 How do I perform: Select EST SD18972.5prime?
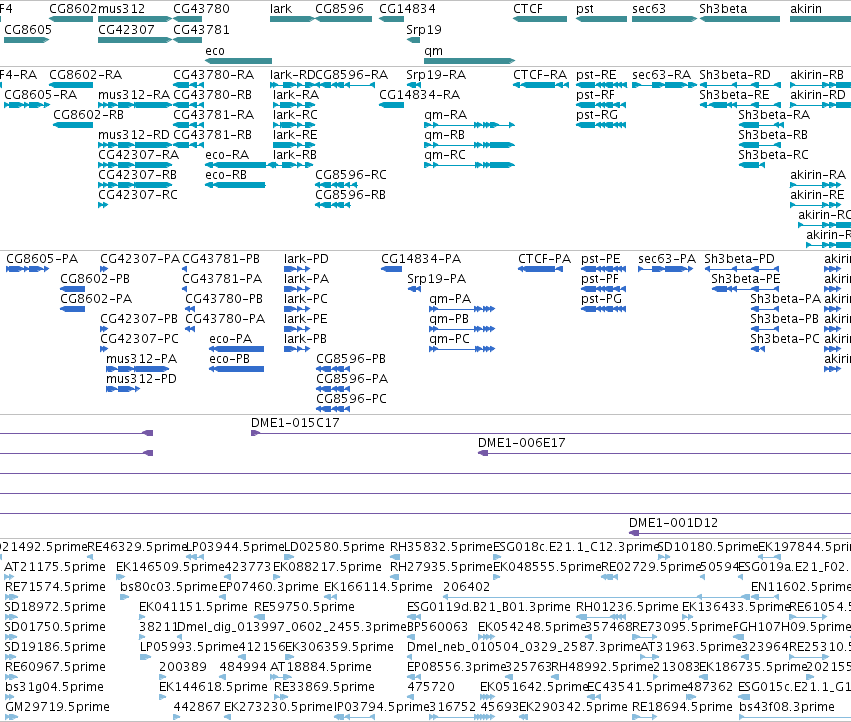55,606
